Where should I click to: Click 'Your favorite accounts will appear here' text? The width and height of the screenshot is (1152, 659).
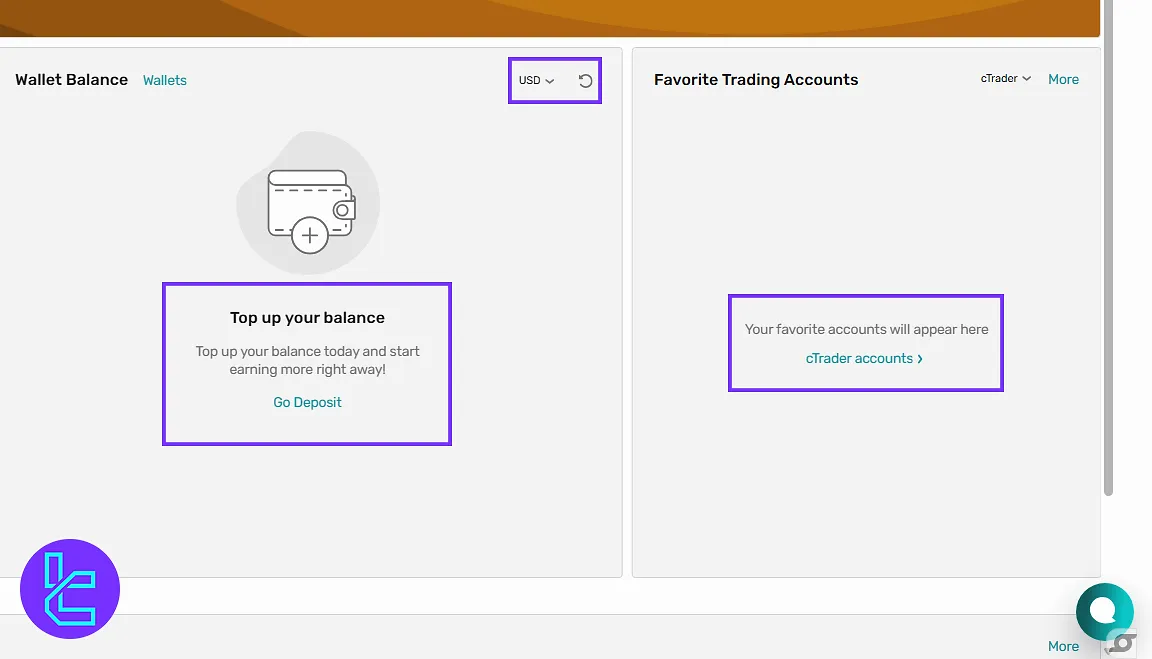(866, 329)
